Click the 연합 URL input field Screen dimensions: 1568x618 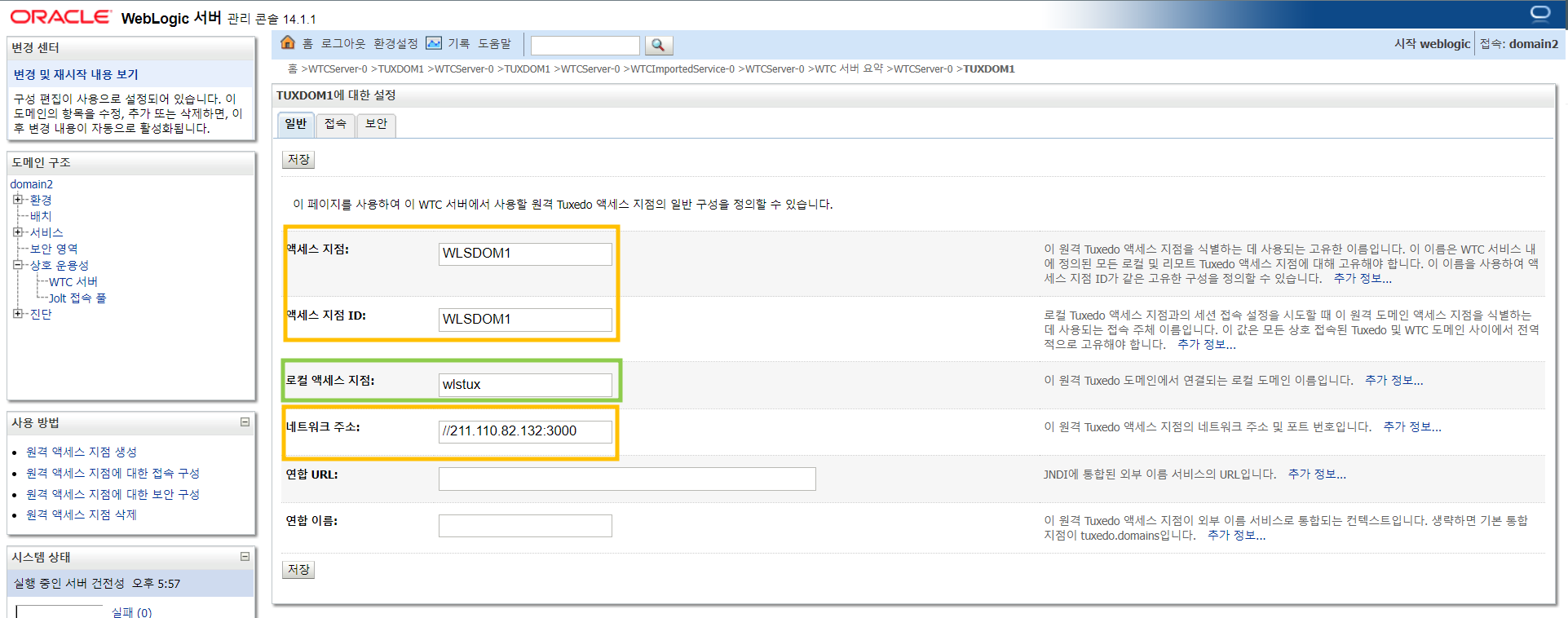(627, 479)
